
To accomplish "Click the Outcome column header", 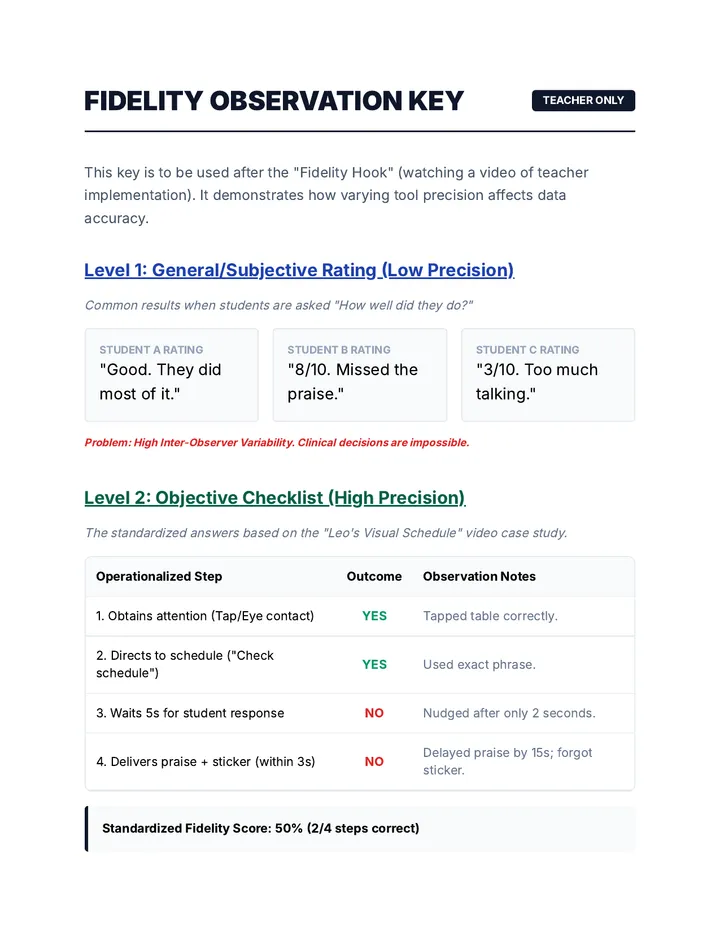I will (374, 577).
